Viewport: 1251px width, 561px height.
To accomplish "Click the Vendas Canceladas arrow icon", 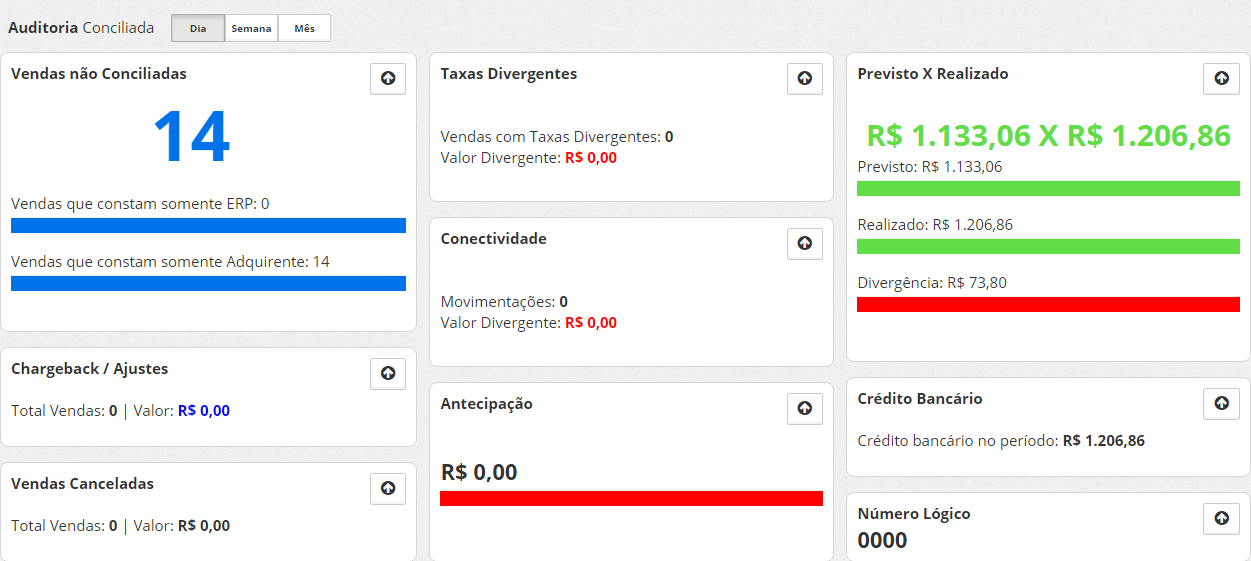I will point(388,488).
